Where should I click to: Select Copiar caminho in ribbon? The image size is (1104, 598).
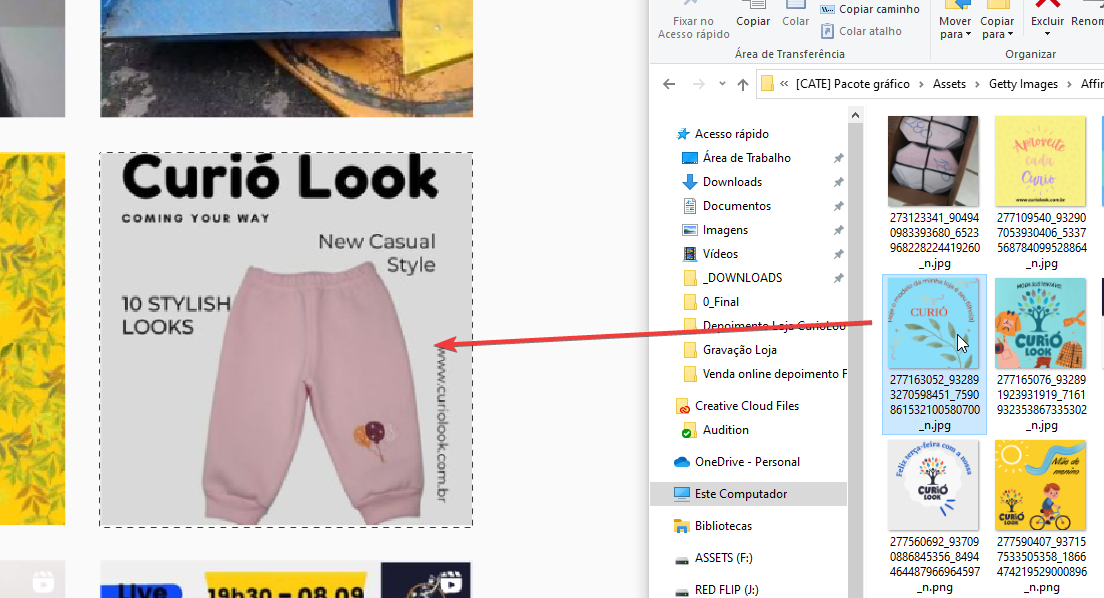coord(870,9)
